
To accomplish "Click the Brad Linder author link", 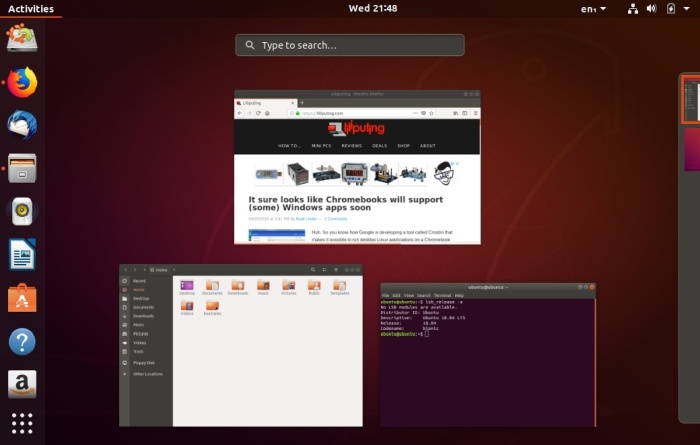I will tap(306, 219).
